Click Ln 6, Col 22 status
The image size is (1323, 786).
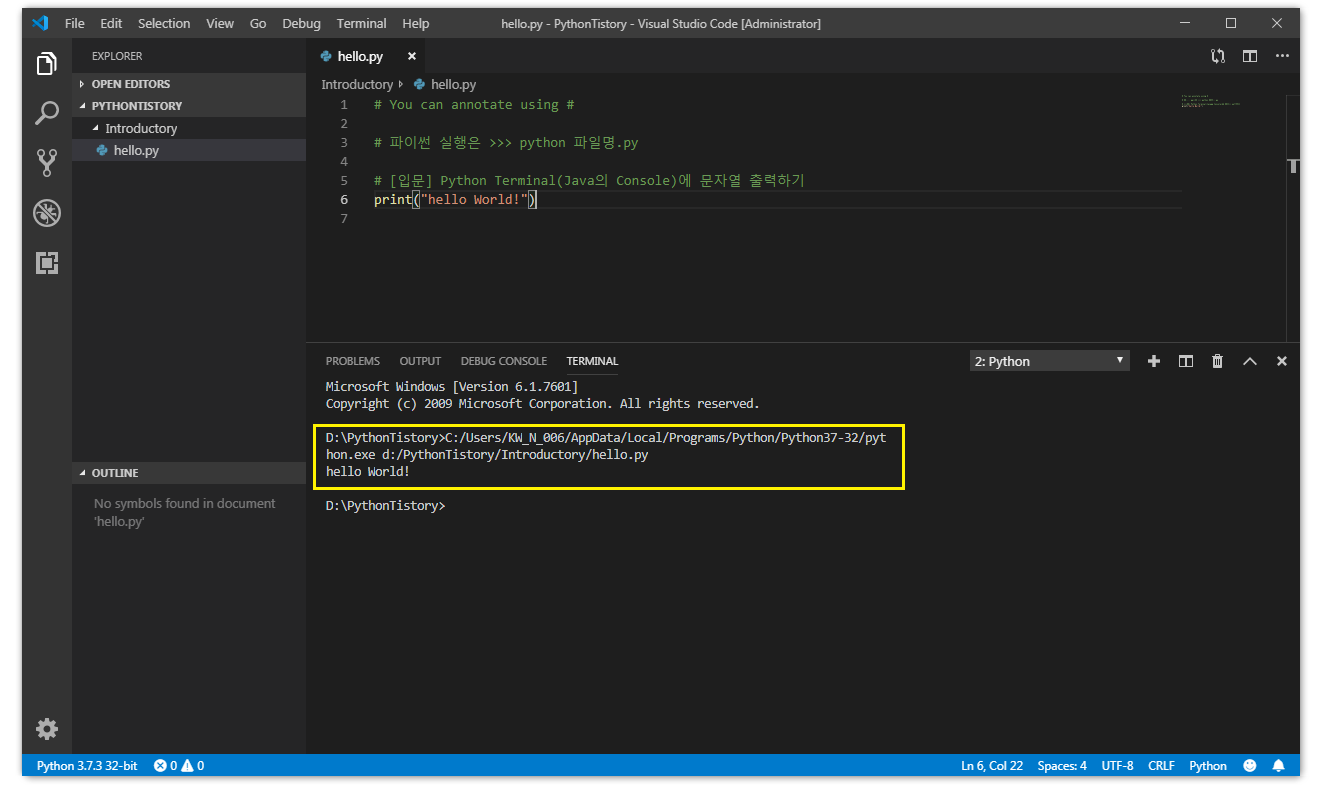(992, 766)
